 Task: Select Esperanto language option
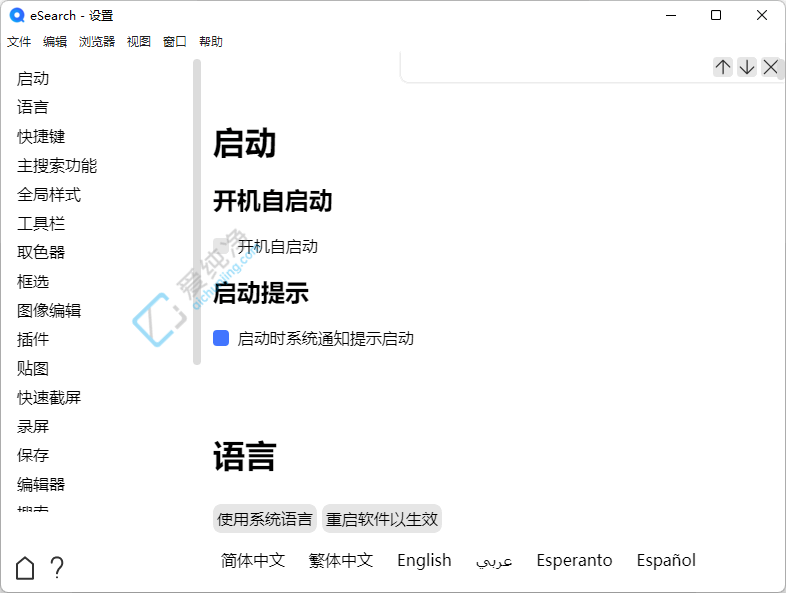pyautogui.click(x=574, y=560)
